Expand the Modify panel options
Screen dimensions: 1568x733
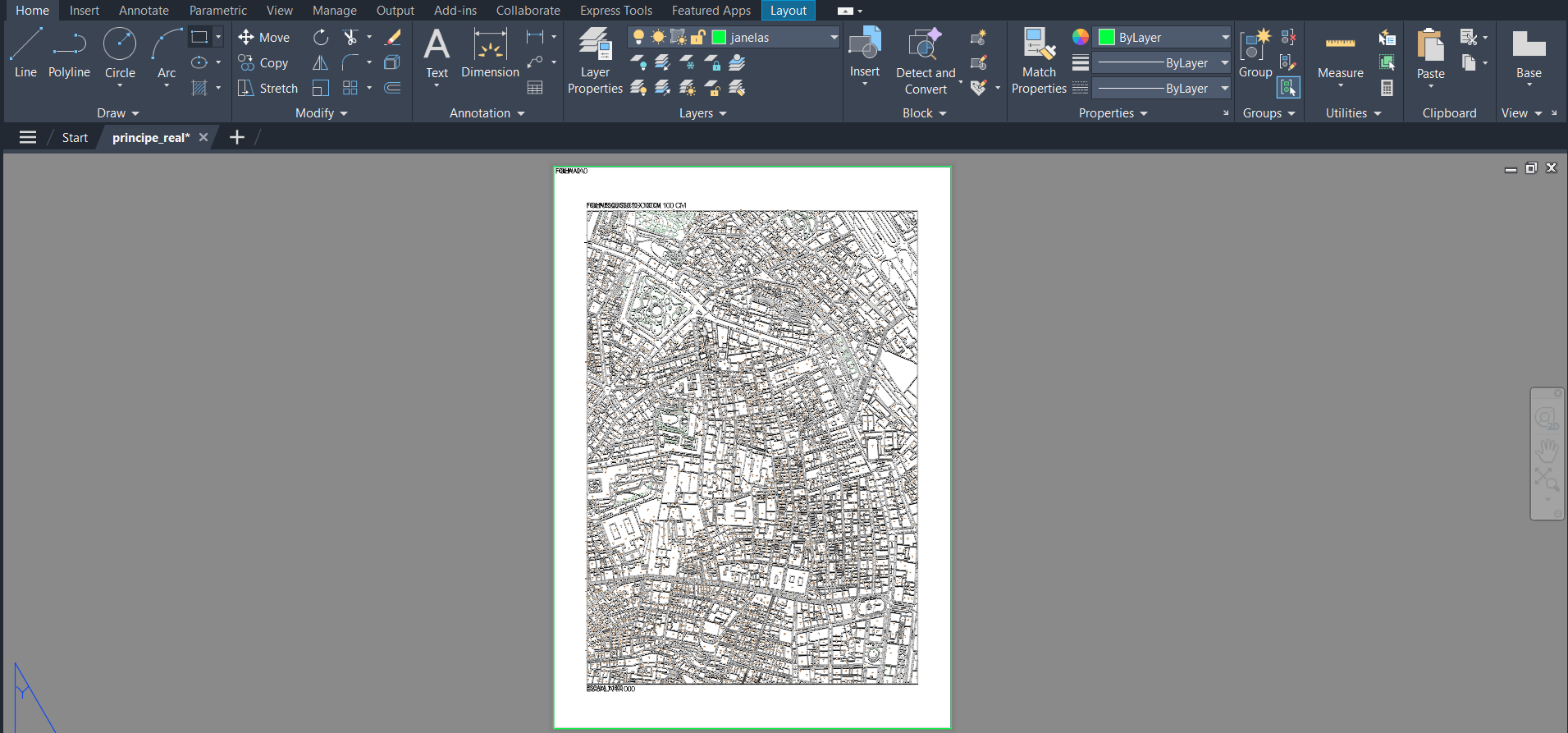(x=321, y=113)
